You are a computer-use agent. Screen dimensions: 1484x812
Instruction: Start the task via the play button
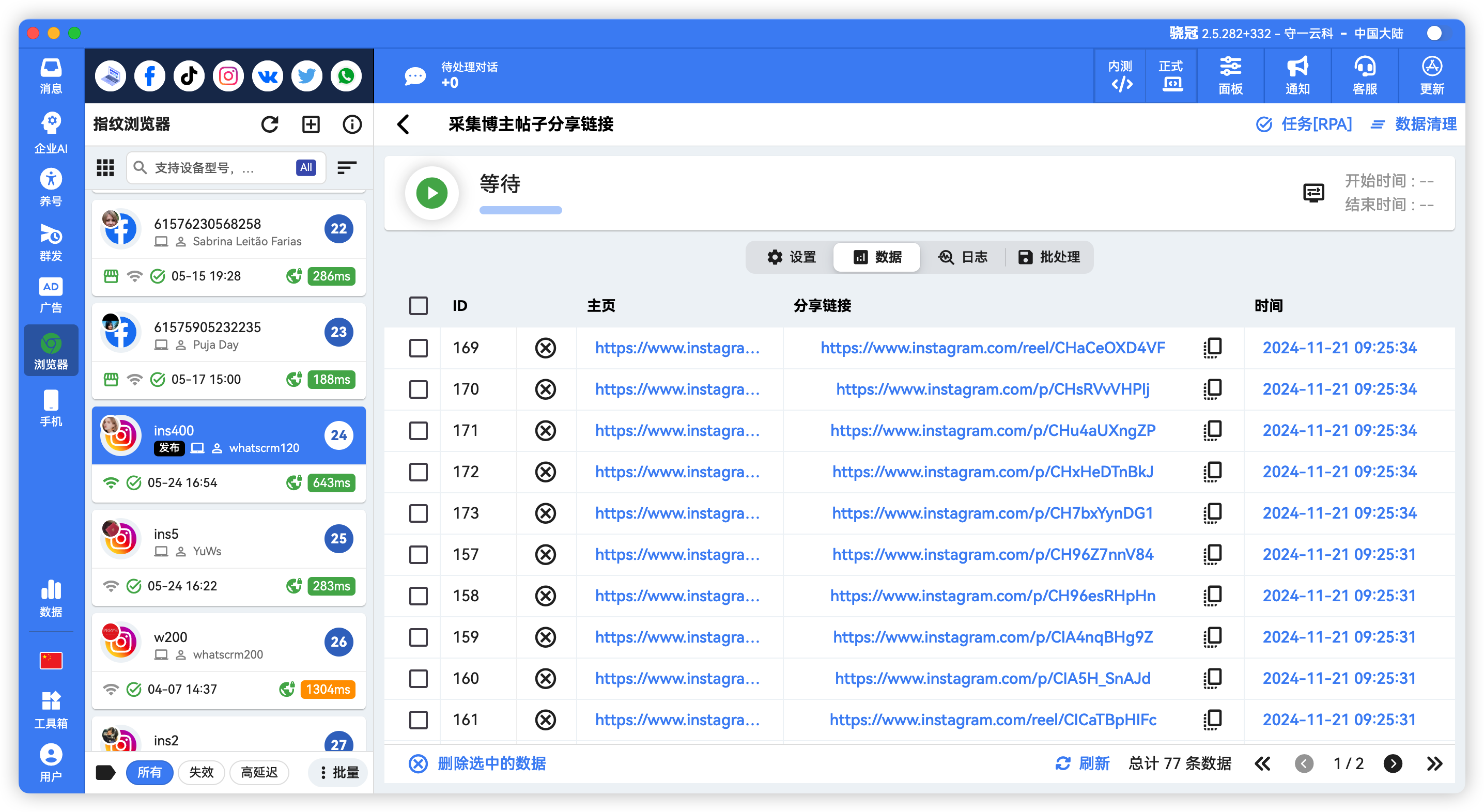tap(431, 193)
